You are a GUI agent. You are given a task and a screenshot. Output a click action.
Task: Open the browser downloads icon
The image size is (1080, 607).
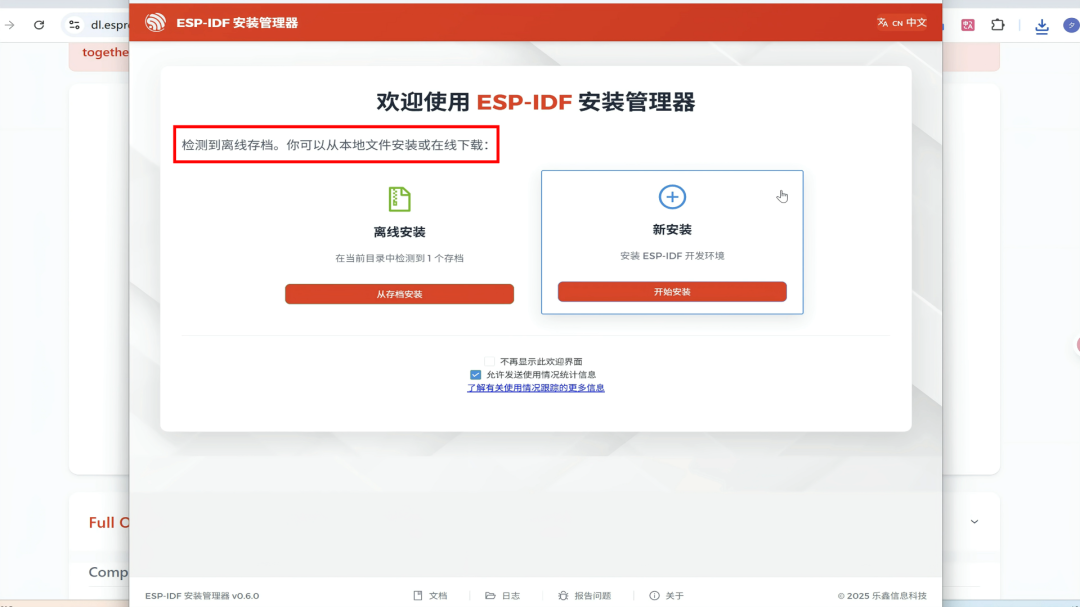(x=1041, y=25)
